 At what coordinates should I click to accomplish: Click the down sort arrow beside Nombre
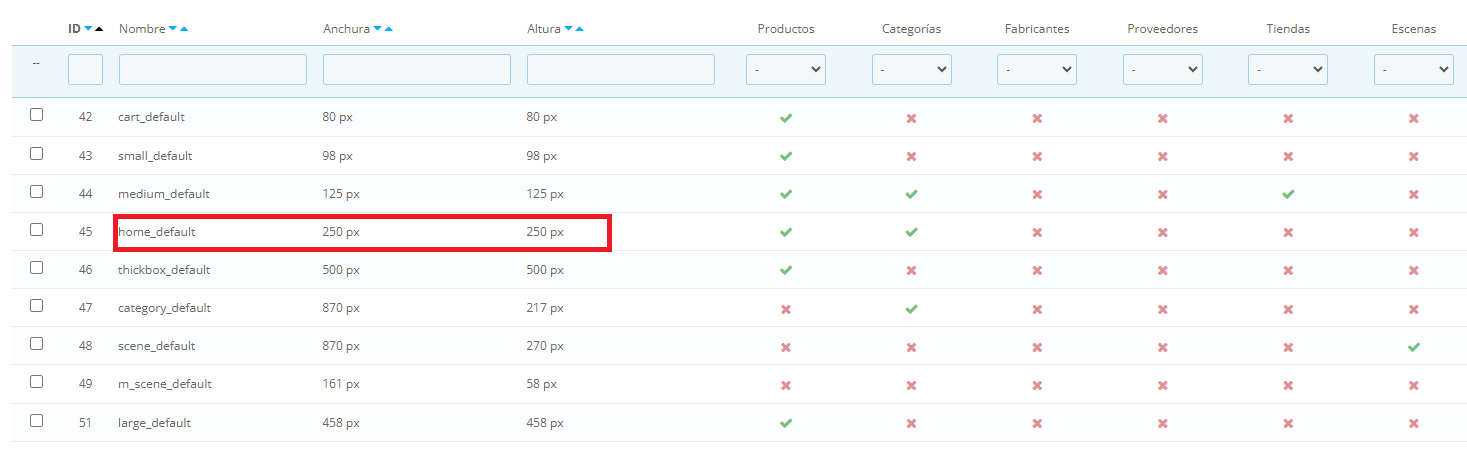(x=173, y=29)
